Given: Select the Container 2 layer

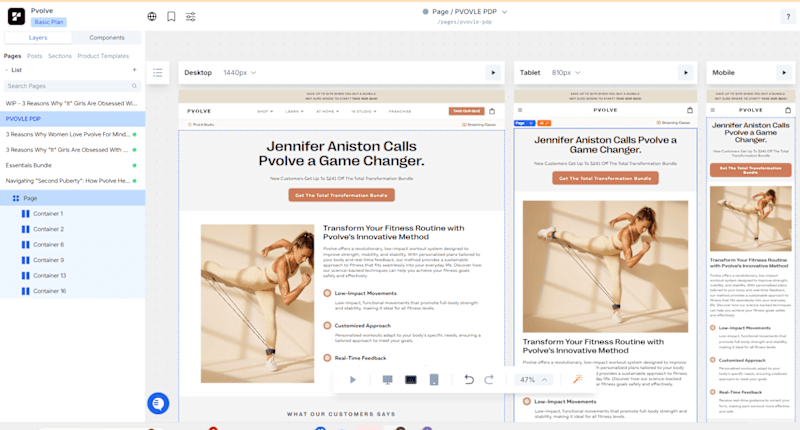Looking at the screenshot, I should [x=72, y=229].
